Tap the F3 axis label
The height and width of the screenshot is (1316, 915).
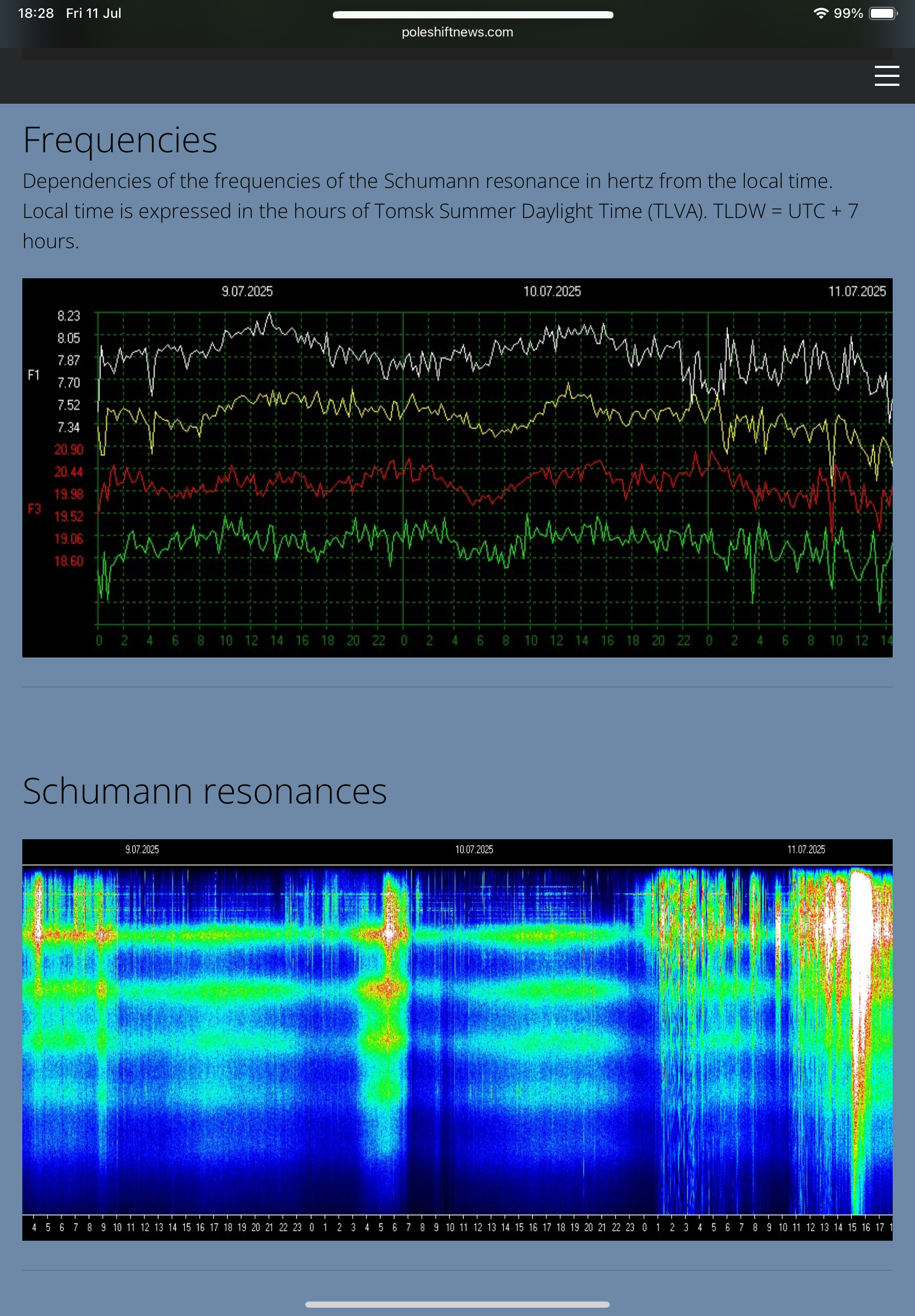[35, 509]
